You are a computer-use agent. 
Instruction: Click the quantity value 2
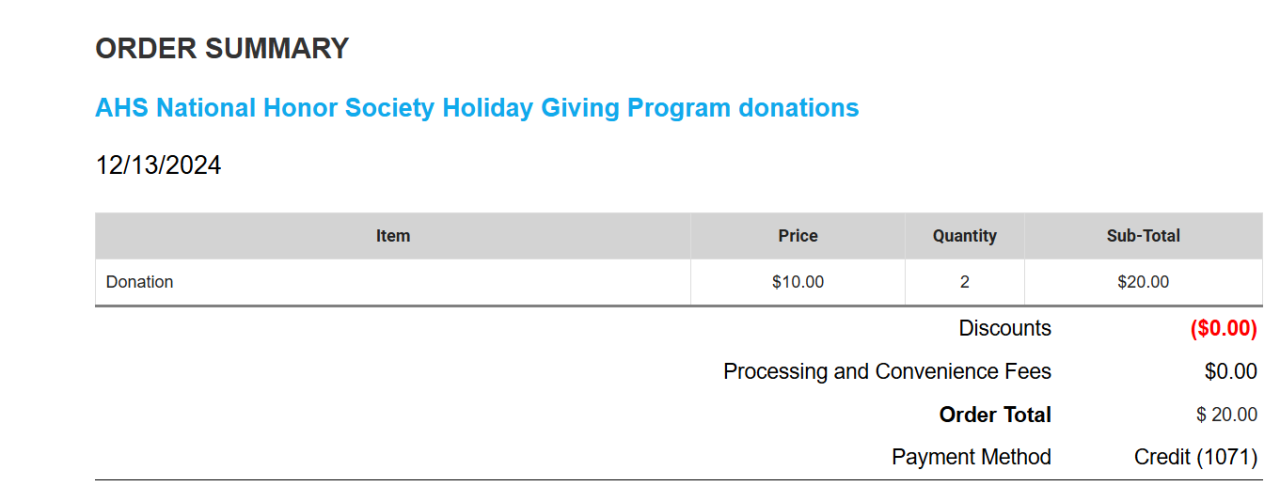click(964, 282)
